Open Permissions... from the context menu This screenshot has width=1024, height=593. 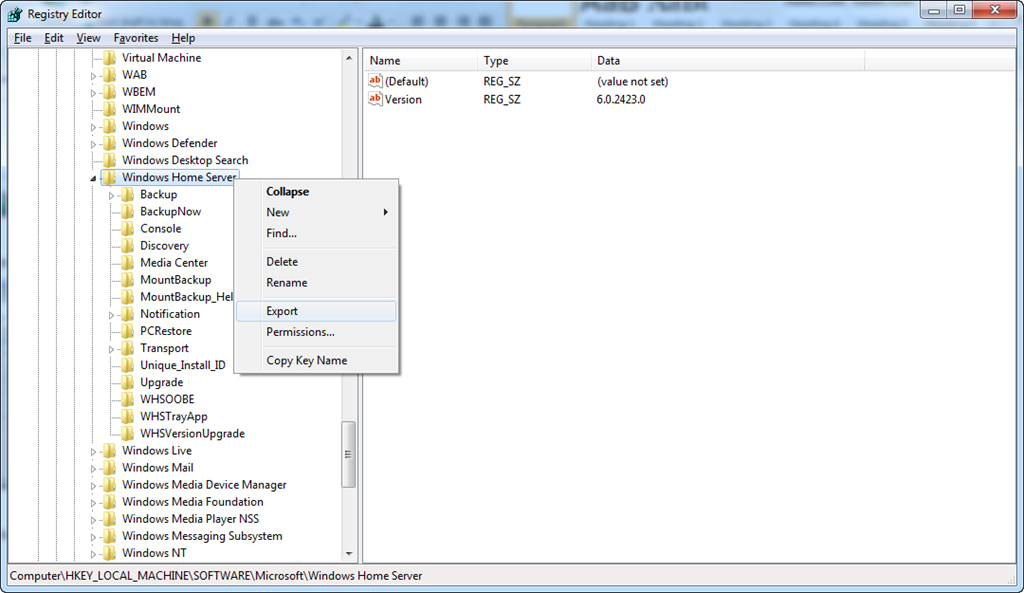point(316,332)
